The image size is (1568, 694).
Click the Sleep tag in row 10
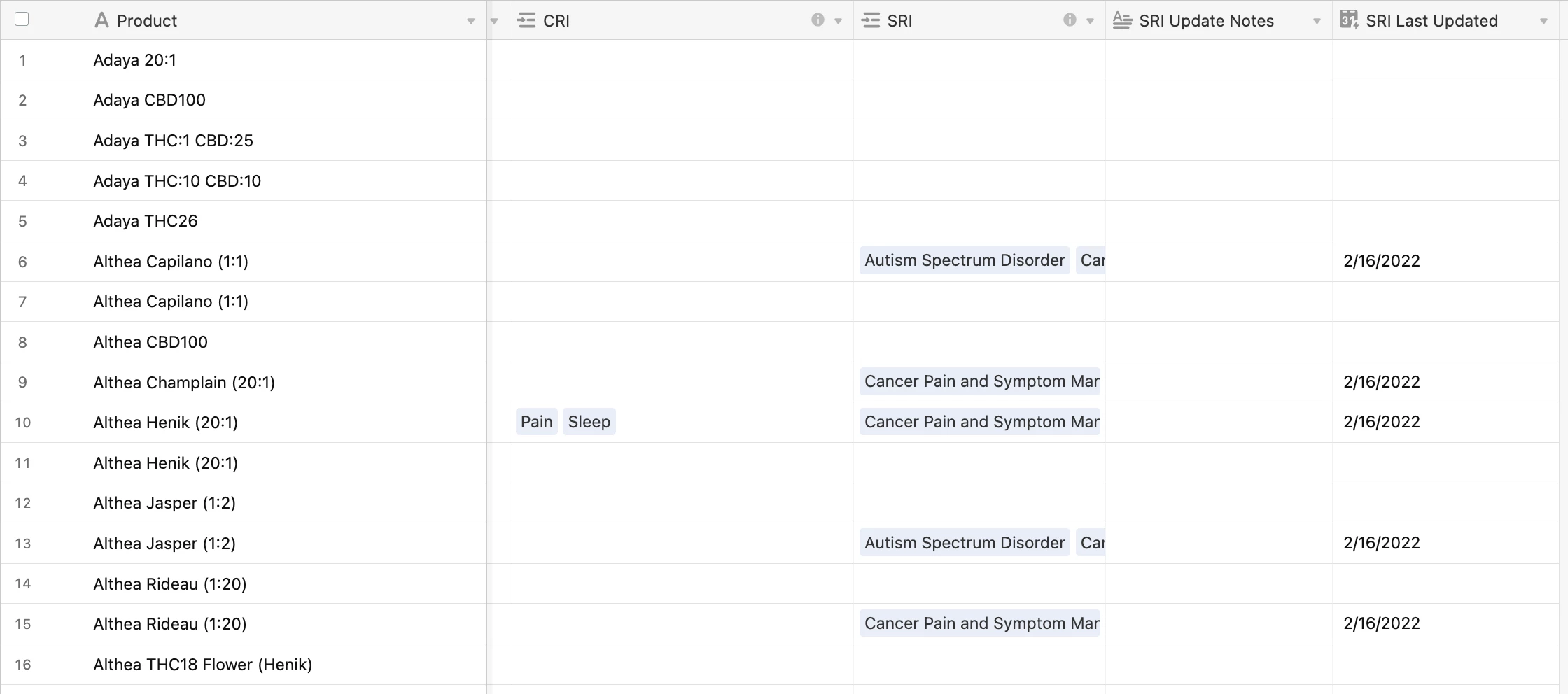point(589,422)
